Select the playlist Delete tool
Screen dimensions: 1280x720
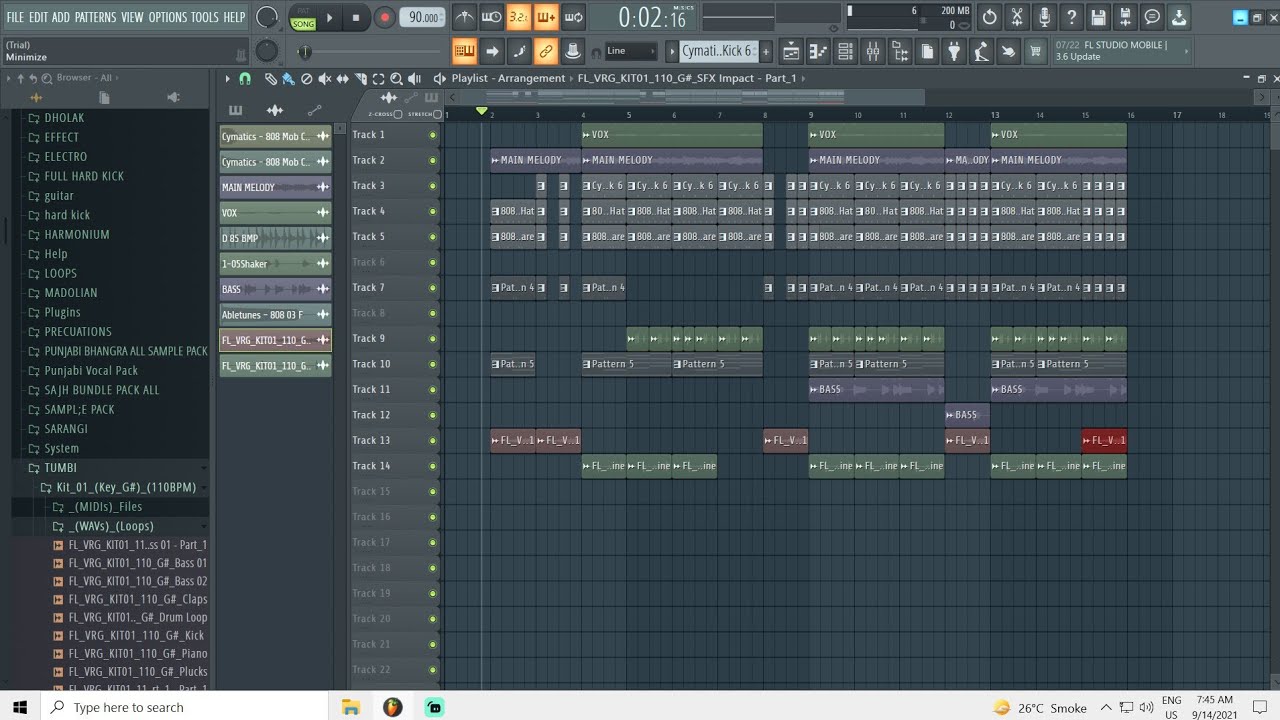307,78
